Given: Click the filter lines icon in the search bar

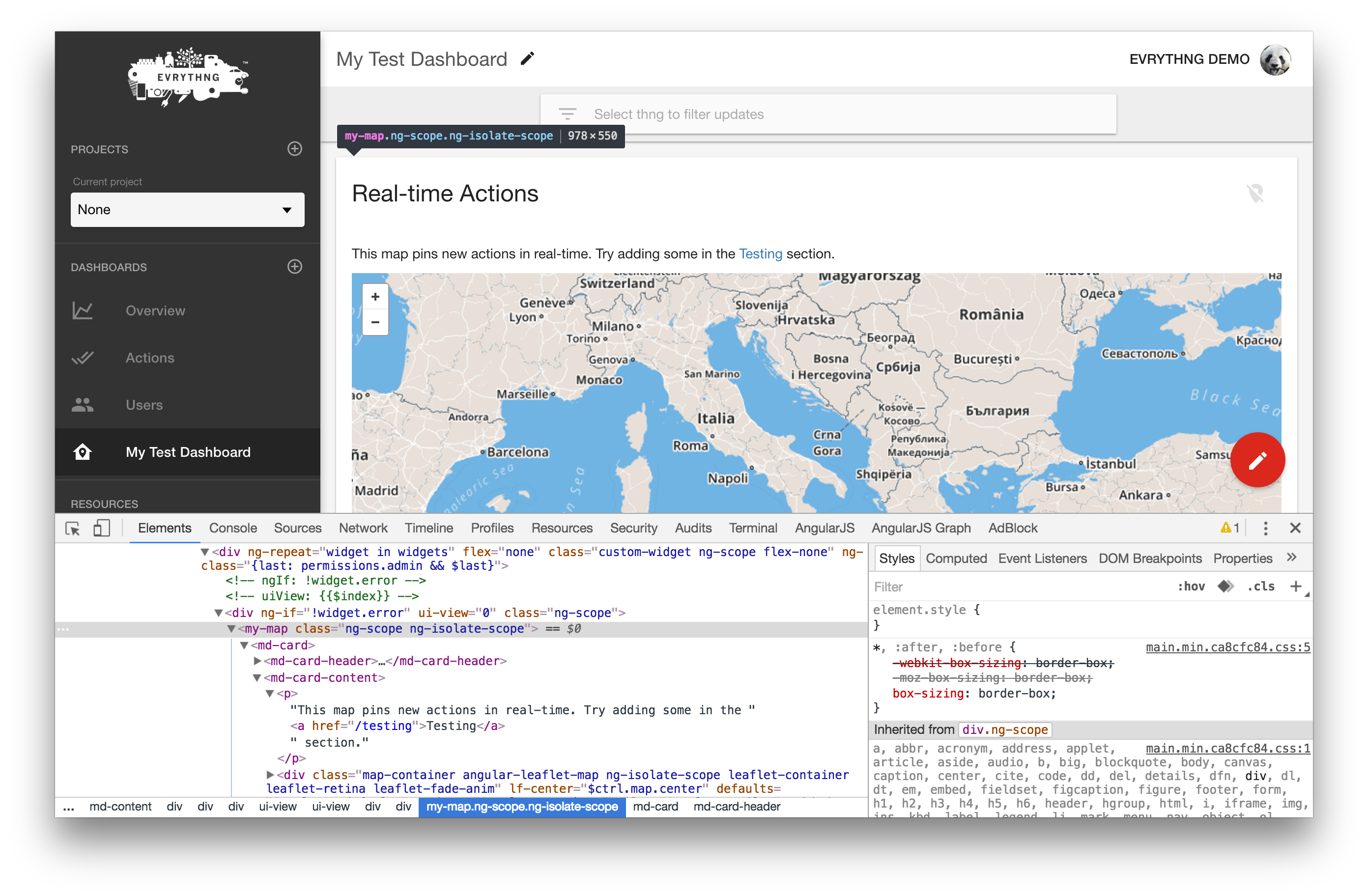Looking at the screenshot, I should [567, 114].
